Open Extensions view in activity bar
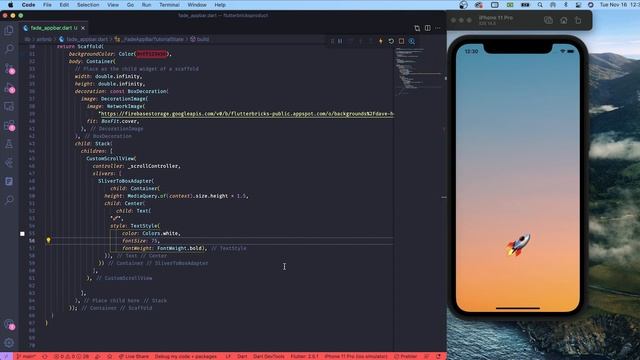640x360 pixels. 9,125
